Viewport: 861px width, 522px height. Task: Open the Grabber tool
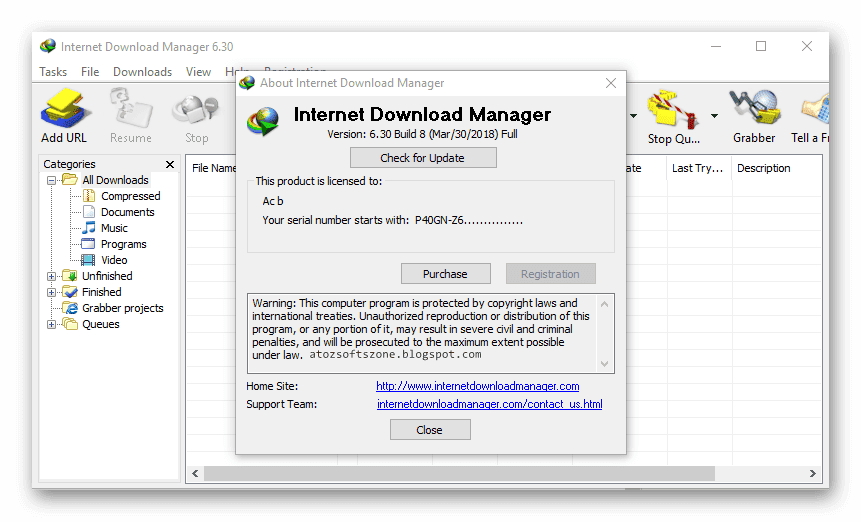click(x=754, y=108)
